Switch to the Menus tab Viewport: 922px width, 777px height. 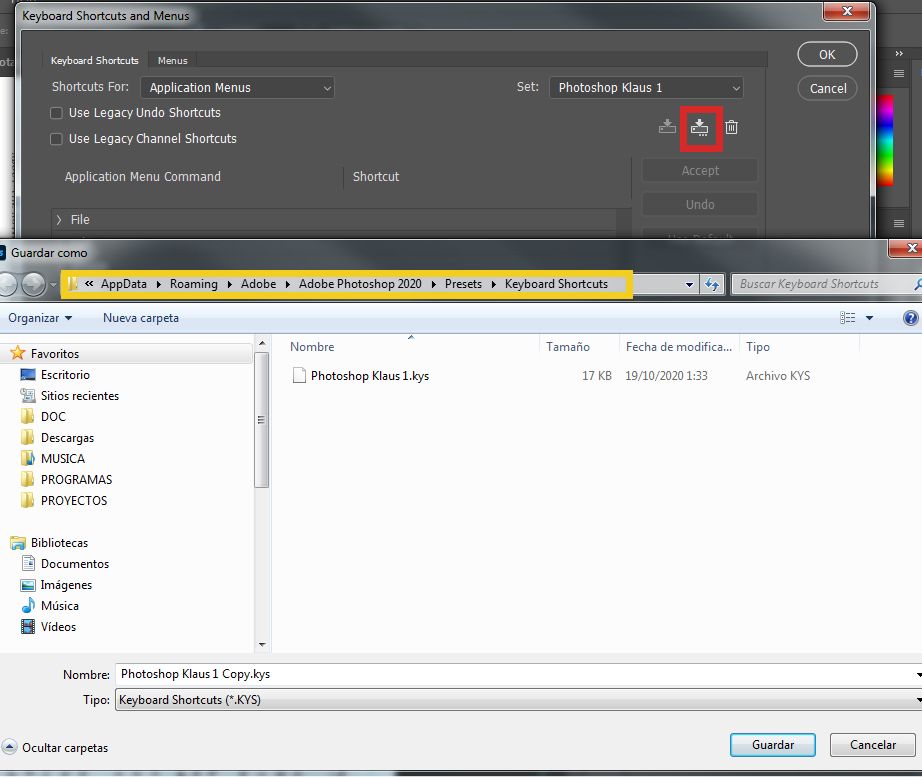tap(172, 61)
